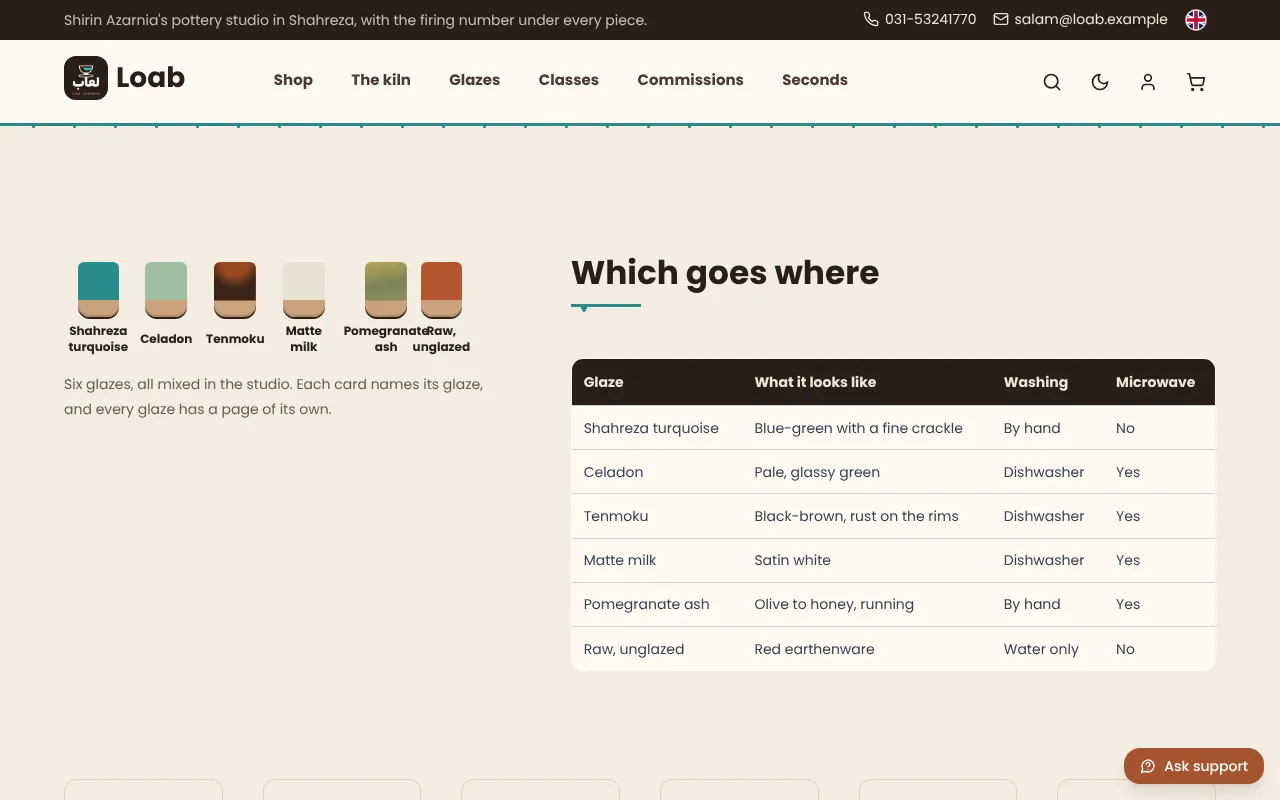Click the salam@loab.example email link
The height and width of the screenshot is (800, 1280).
(x=1091, y=19)
